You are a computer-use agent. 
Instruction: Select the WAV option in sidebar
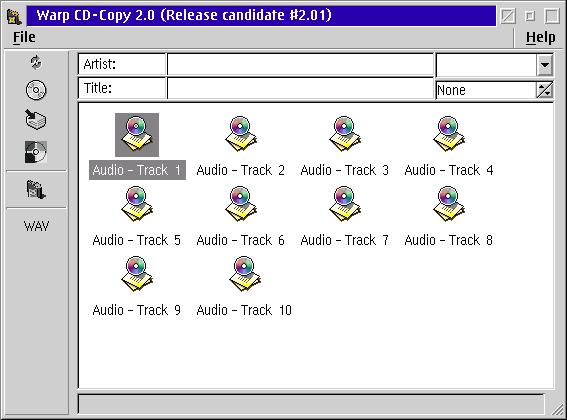[x=36, y=226]
